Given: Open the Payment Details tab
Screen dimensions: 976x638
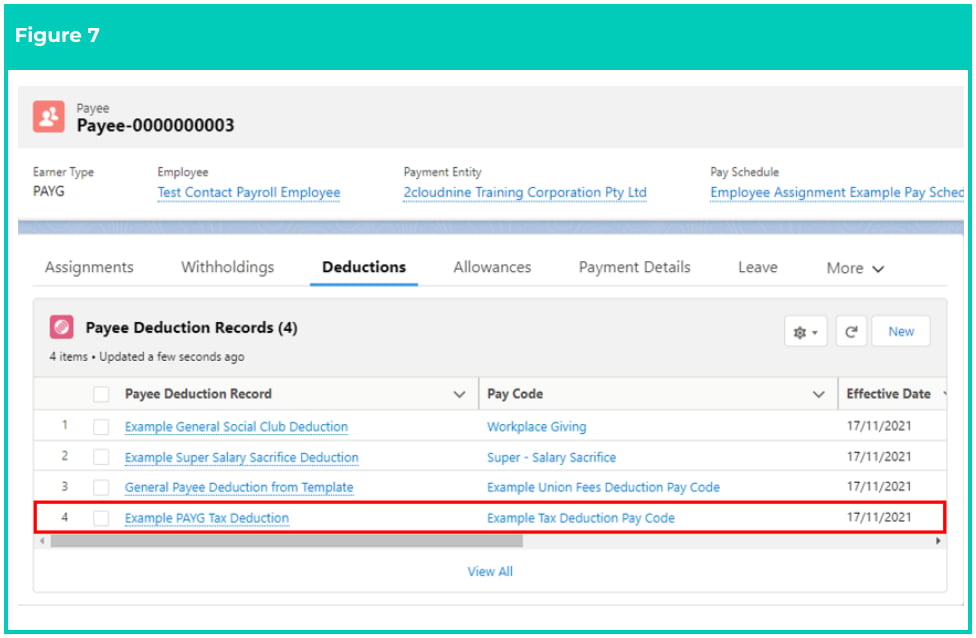Looking at the screenshot, I should [x=634, y=267].
